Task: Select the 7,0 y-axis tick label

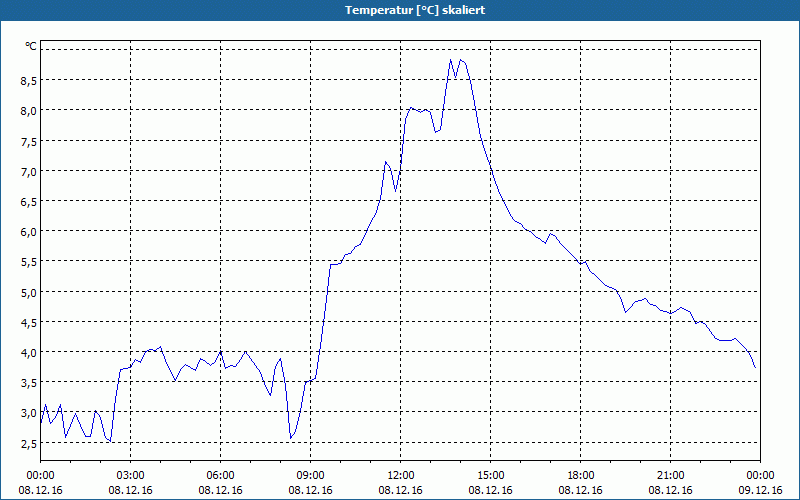Action: [x=29, y=171]
